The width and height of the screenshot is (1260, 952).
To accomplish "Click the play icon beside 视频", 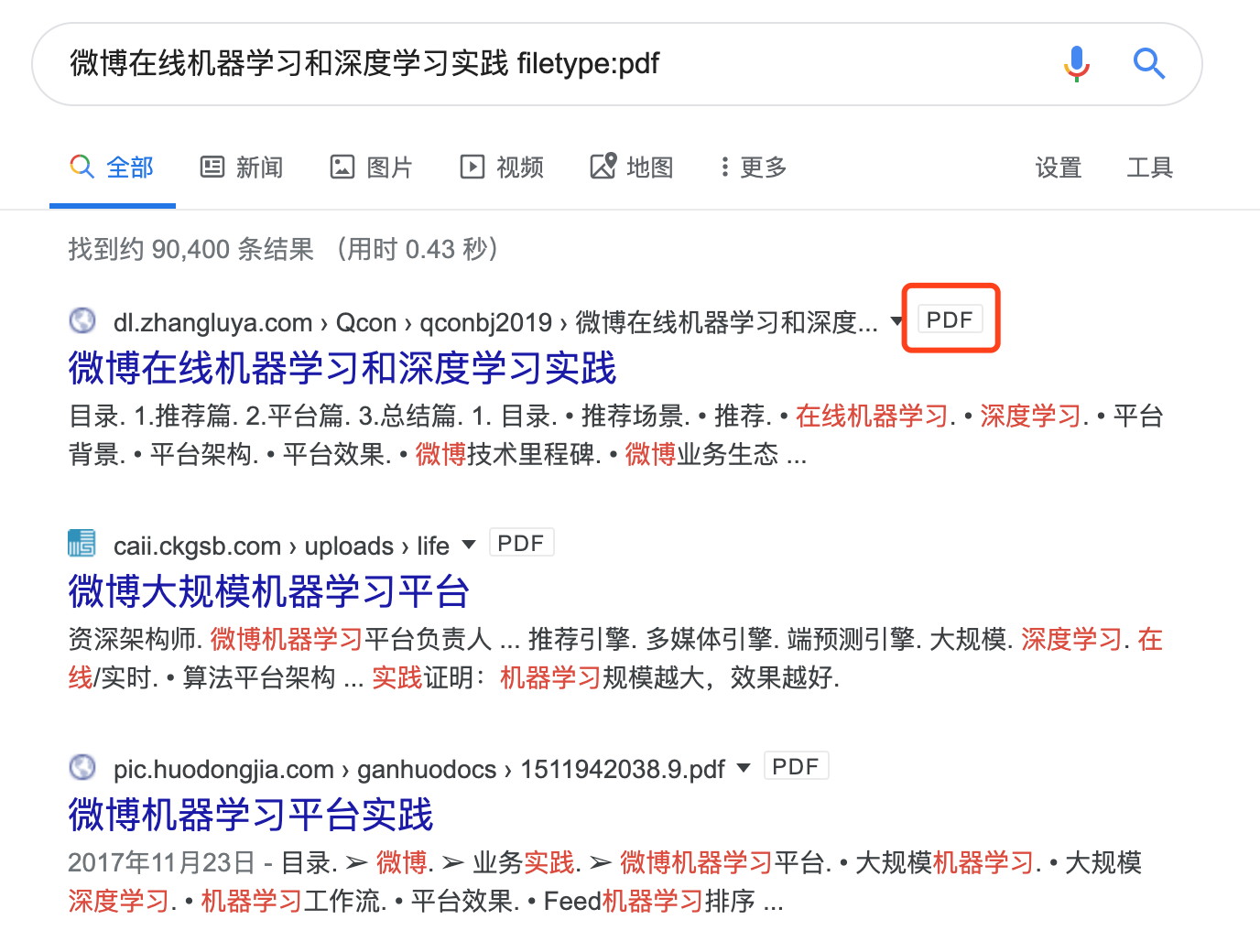I will (x=472, y=167).
